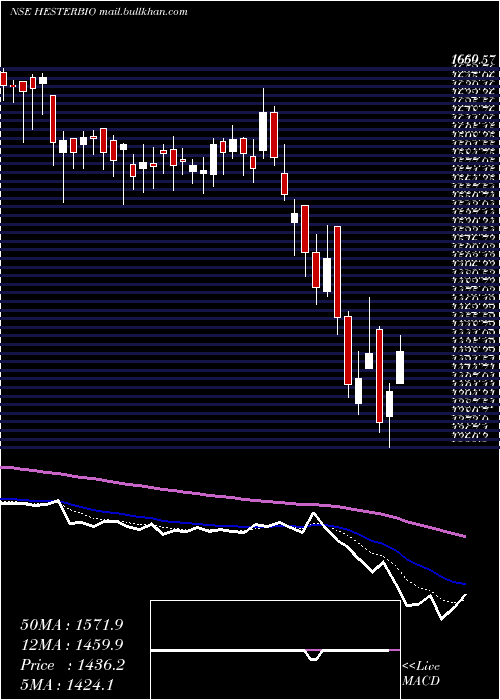Click the Price : 1436.2 value
The width and height of the screenshot is (500, 700).
(x=72, y=665)
